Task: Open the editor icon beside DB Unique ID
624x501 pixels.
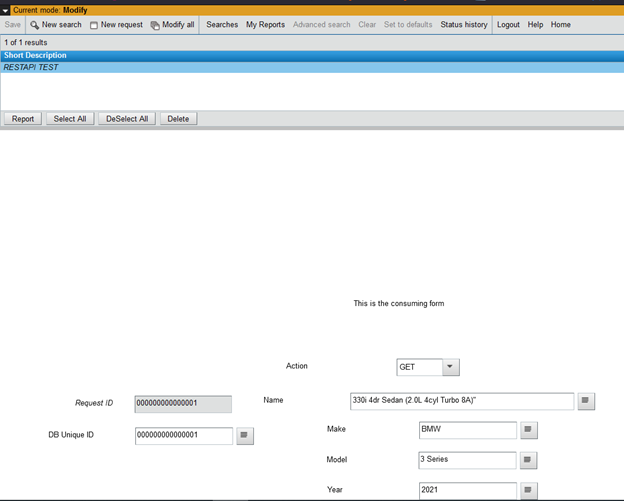Action: tap(245, 435)
